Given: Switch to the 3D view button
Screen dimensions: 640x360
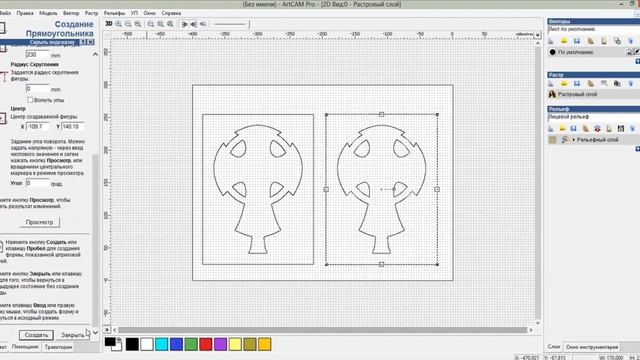Looking at the screenshot, I should click(x=109, y=24).
